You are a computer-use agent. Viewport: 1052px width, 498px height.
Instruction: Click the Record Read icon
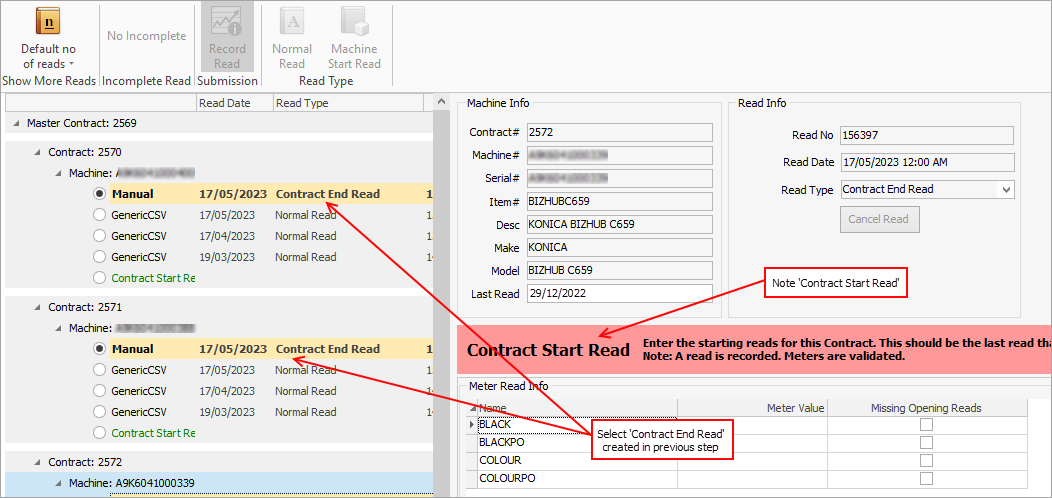point(226,22)
